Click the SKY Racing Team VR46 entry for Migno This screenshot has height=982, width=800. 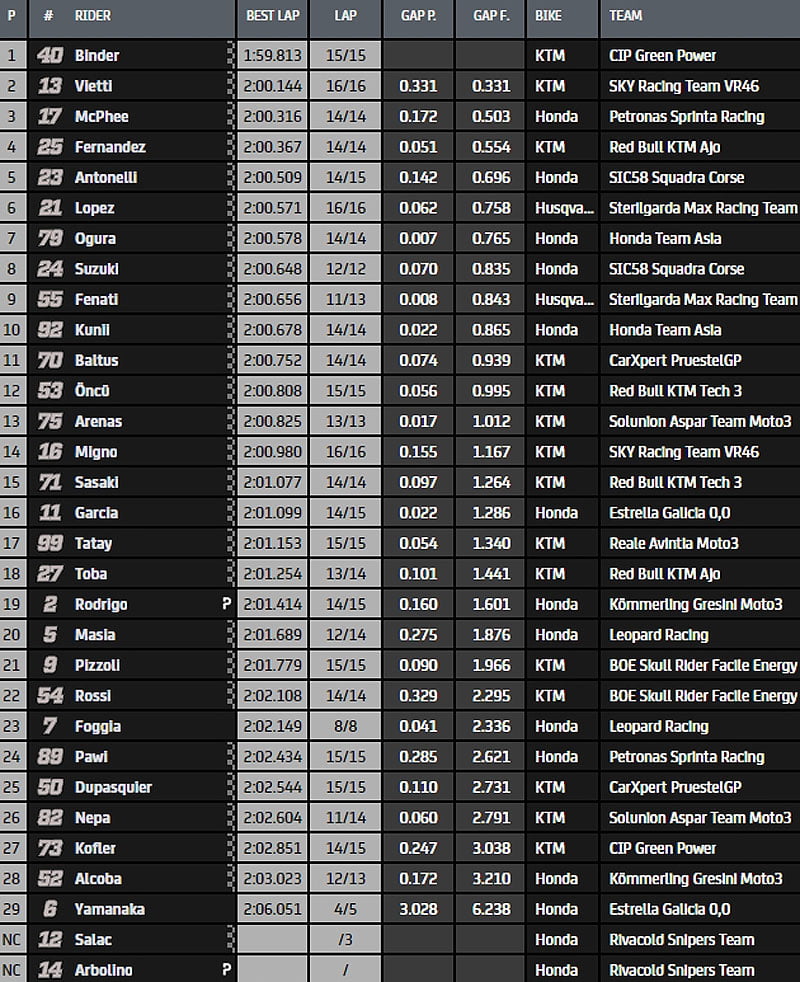click(x=683, y=452)
